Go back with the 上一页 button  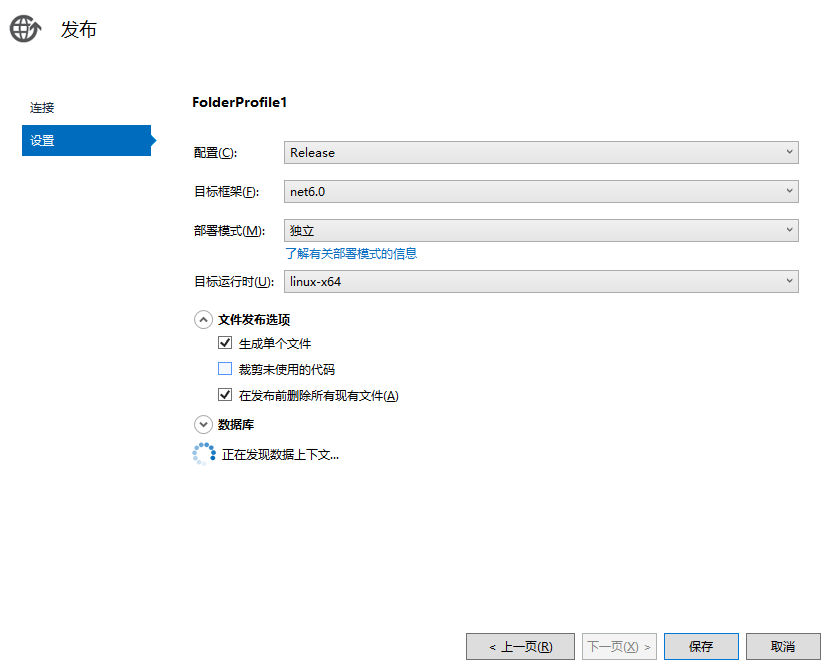click(520, 647)
